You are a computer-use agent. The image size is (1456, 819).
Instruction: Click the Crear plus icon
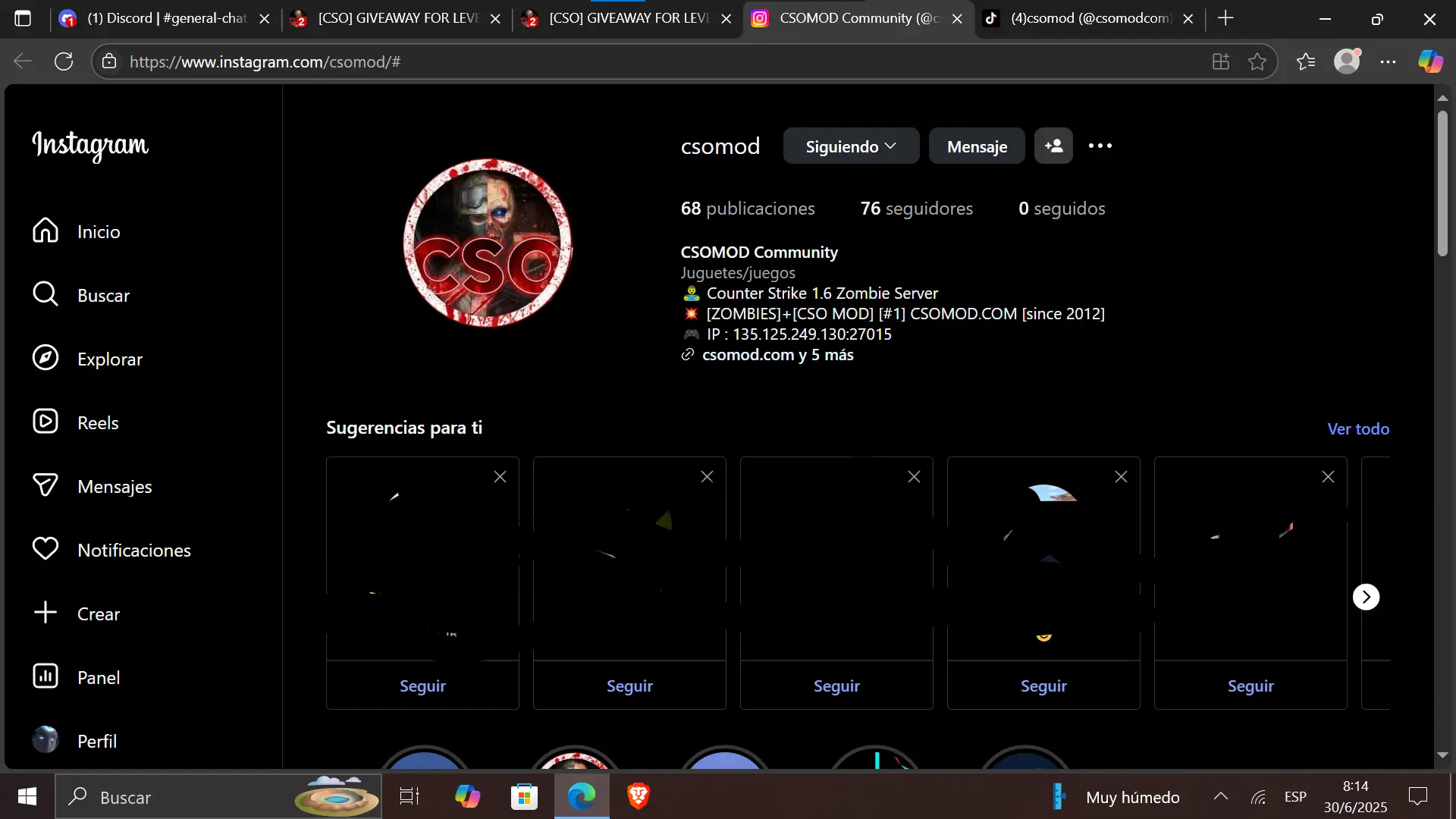click(x=45, y=613)
